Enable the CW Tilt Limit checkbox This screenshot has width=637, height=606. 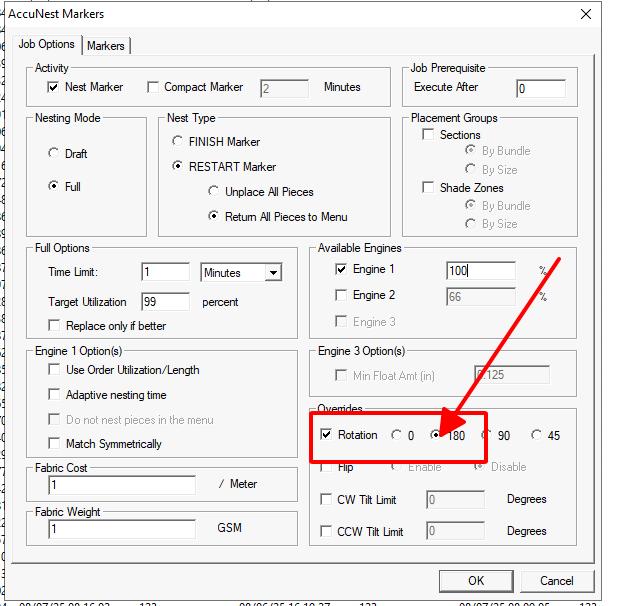tap(327, 500)
